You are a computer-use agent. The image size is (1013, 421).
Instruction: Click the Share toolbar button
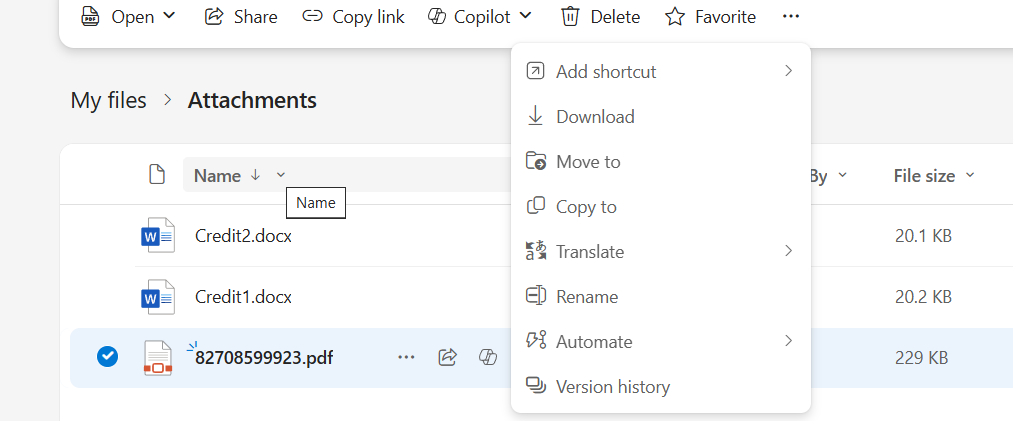tap(240, 16)
